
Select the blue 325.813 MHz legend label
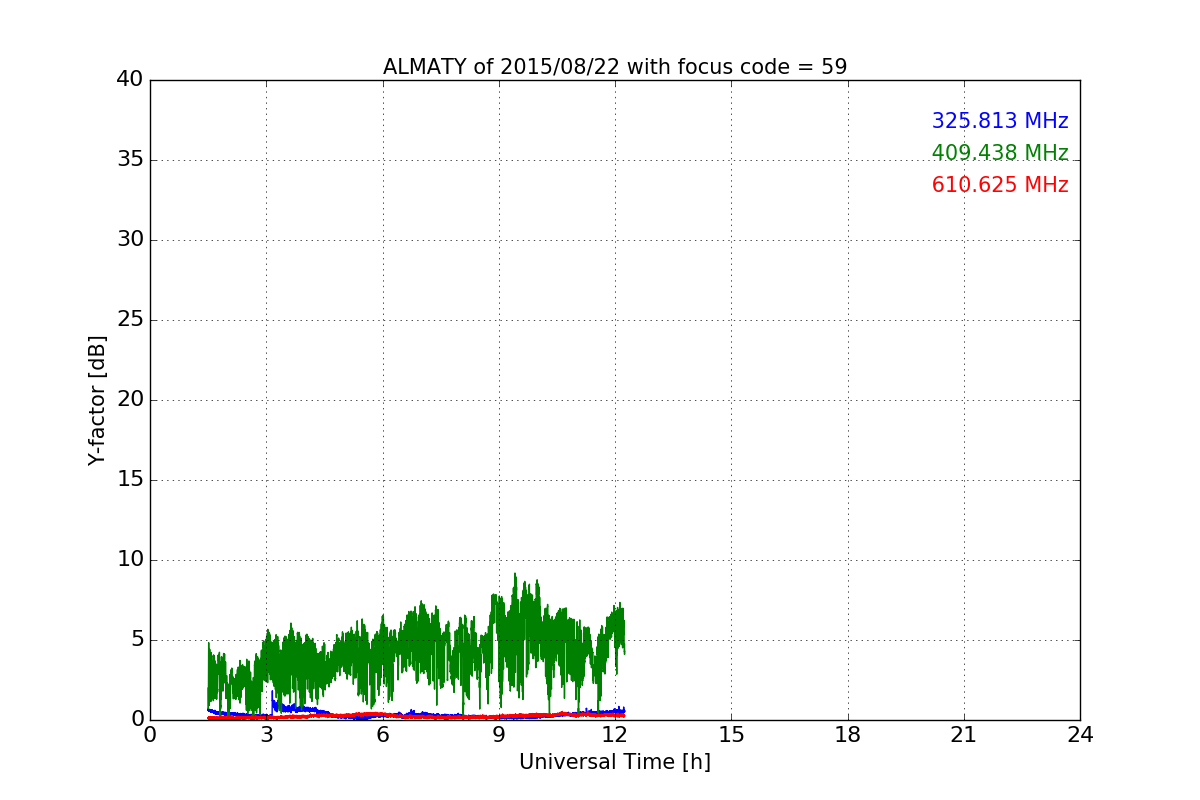point(1000,121)
